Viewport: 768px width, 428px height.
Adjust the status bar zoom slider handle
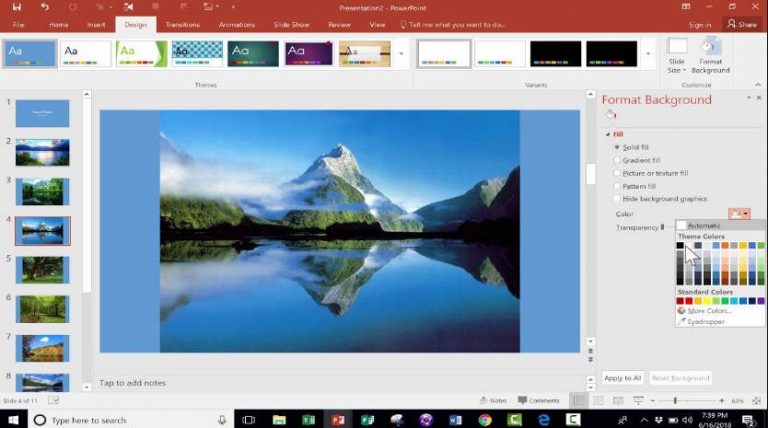click(675, 401)
